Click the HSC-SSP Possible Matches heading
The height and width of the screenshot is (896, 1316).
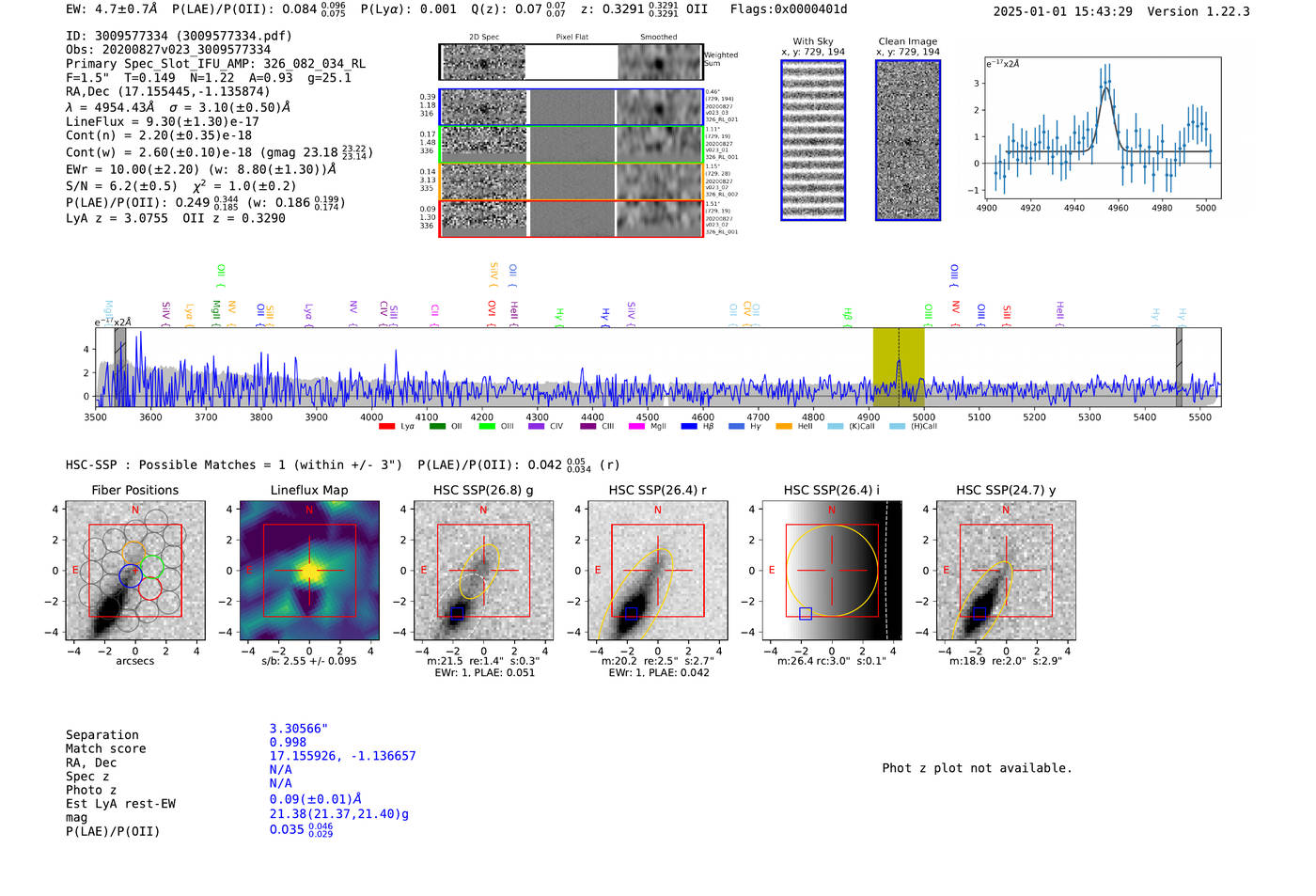234,465
